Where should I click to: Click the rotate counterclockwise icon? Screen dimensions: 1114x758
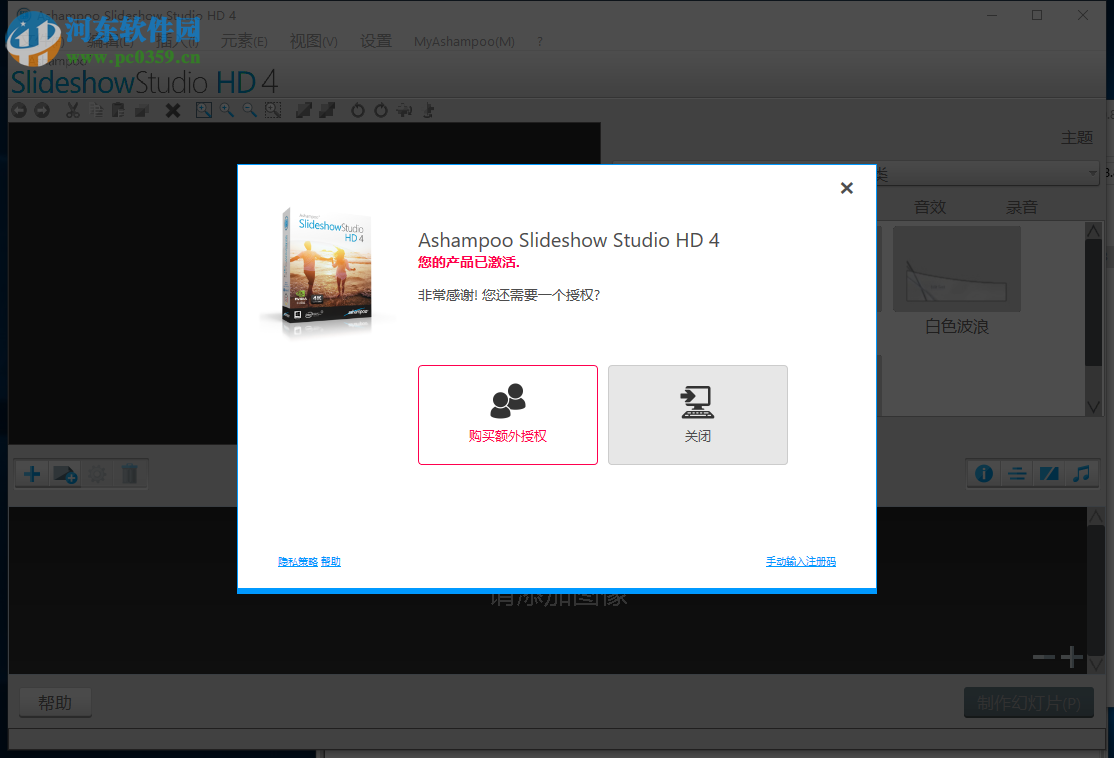pyautogui.click(x=358, y=110)
